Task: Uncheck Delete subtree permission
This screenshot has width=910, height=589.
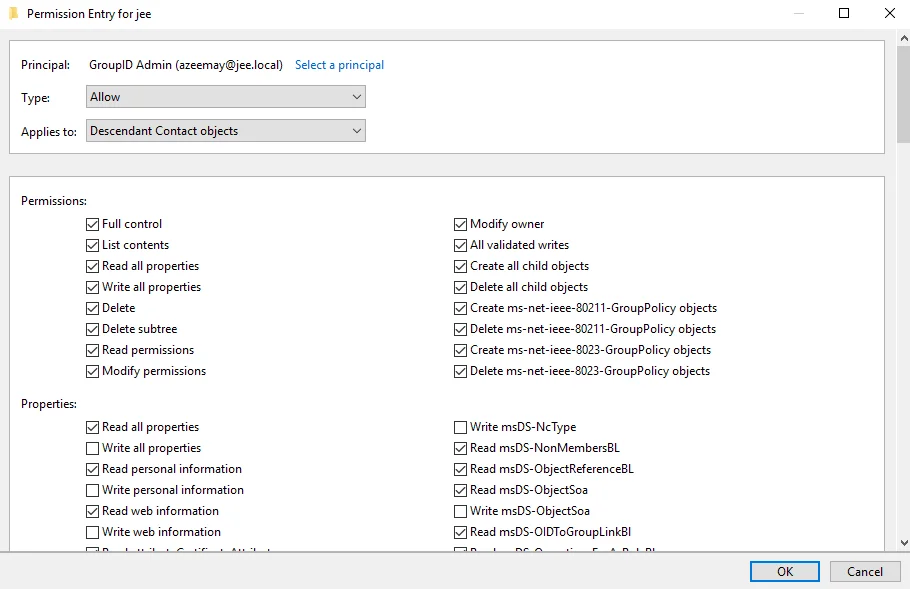Action: [92, 329]
